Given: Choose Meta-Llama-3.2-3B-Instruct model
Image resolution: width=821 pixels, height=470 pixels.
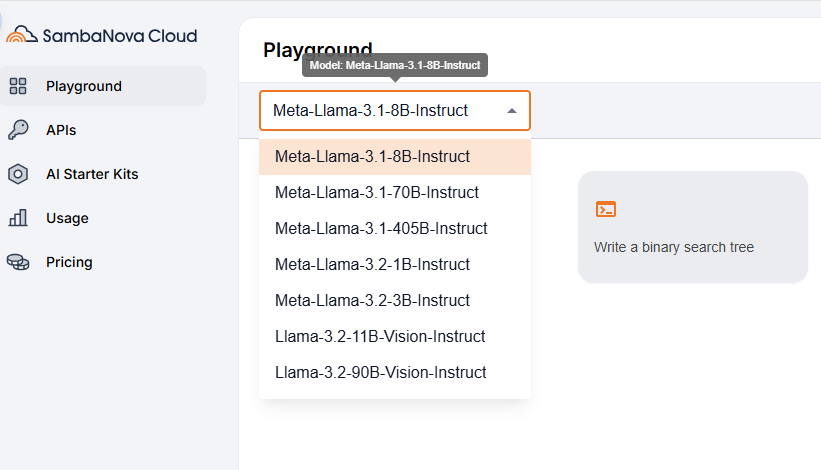Looking at the screenshot, I should click(x=372, y=301).
